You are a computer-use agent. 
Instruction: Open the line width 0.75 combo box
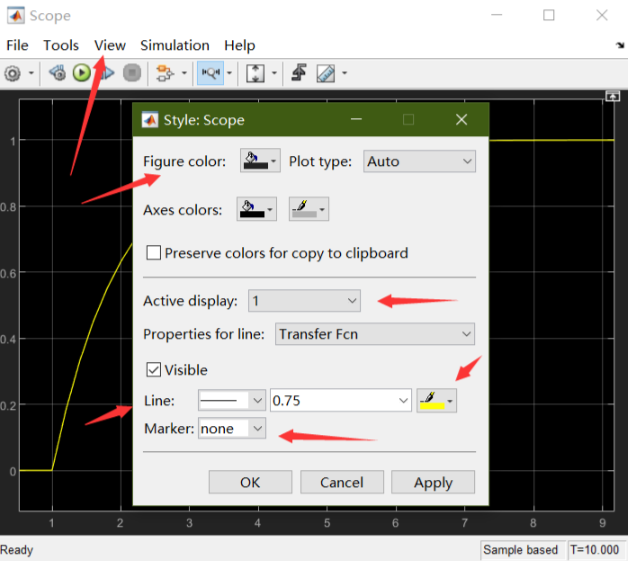(341, 400)
